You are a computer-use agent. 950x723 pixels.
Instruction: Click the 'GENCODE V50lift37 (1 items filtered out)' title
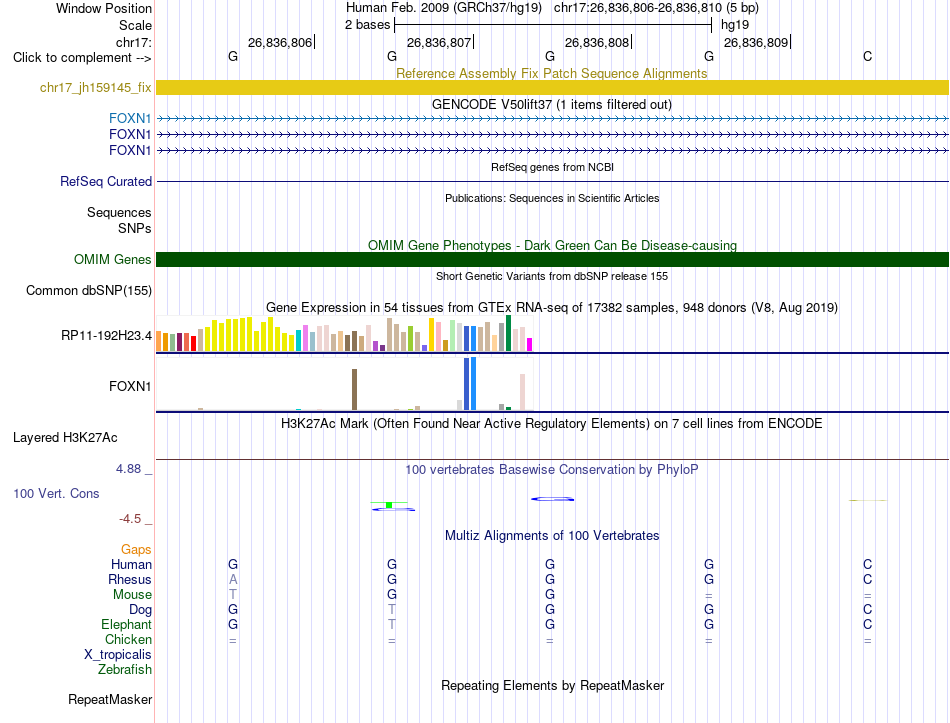pos(552,104)
